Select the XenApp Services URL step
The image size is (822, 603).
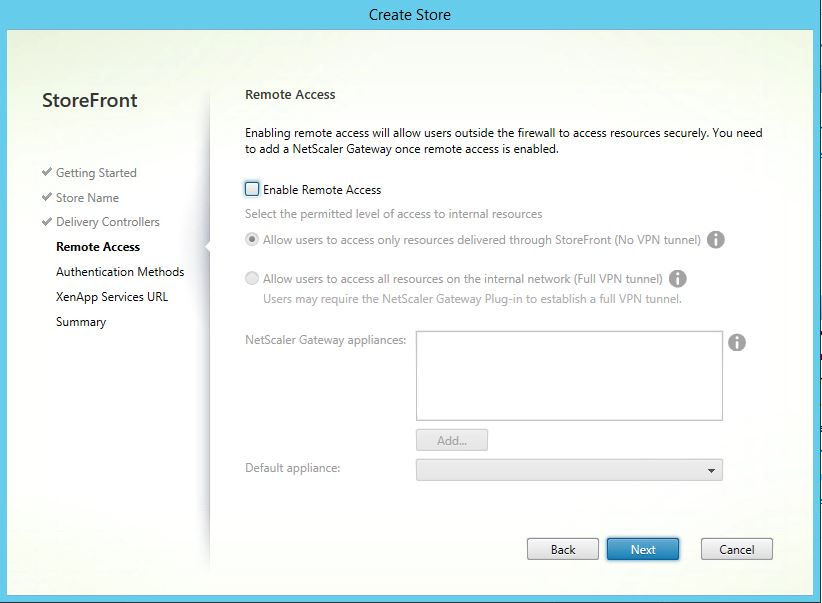pos(112,297)
